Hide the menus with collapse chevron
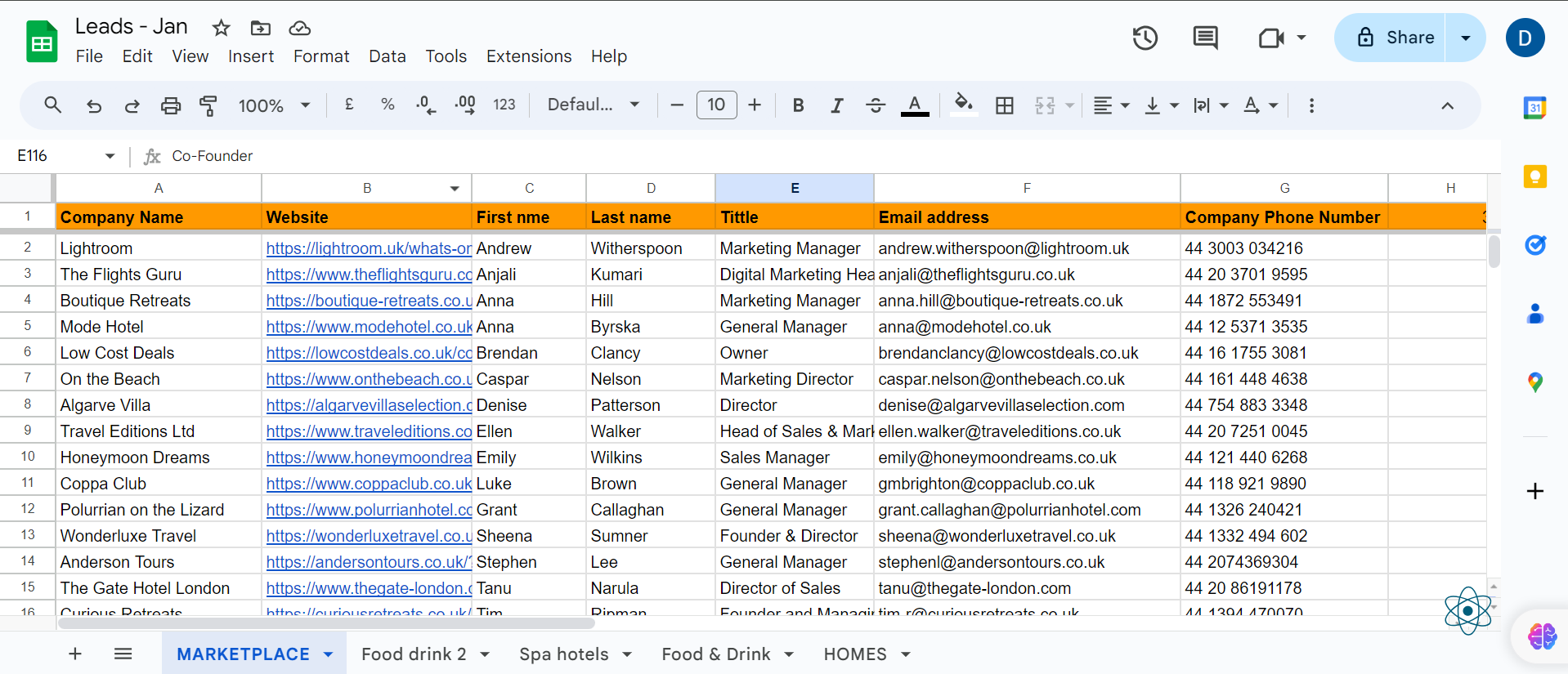 click(x=1447, y=105)
